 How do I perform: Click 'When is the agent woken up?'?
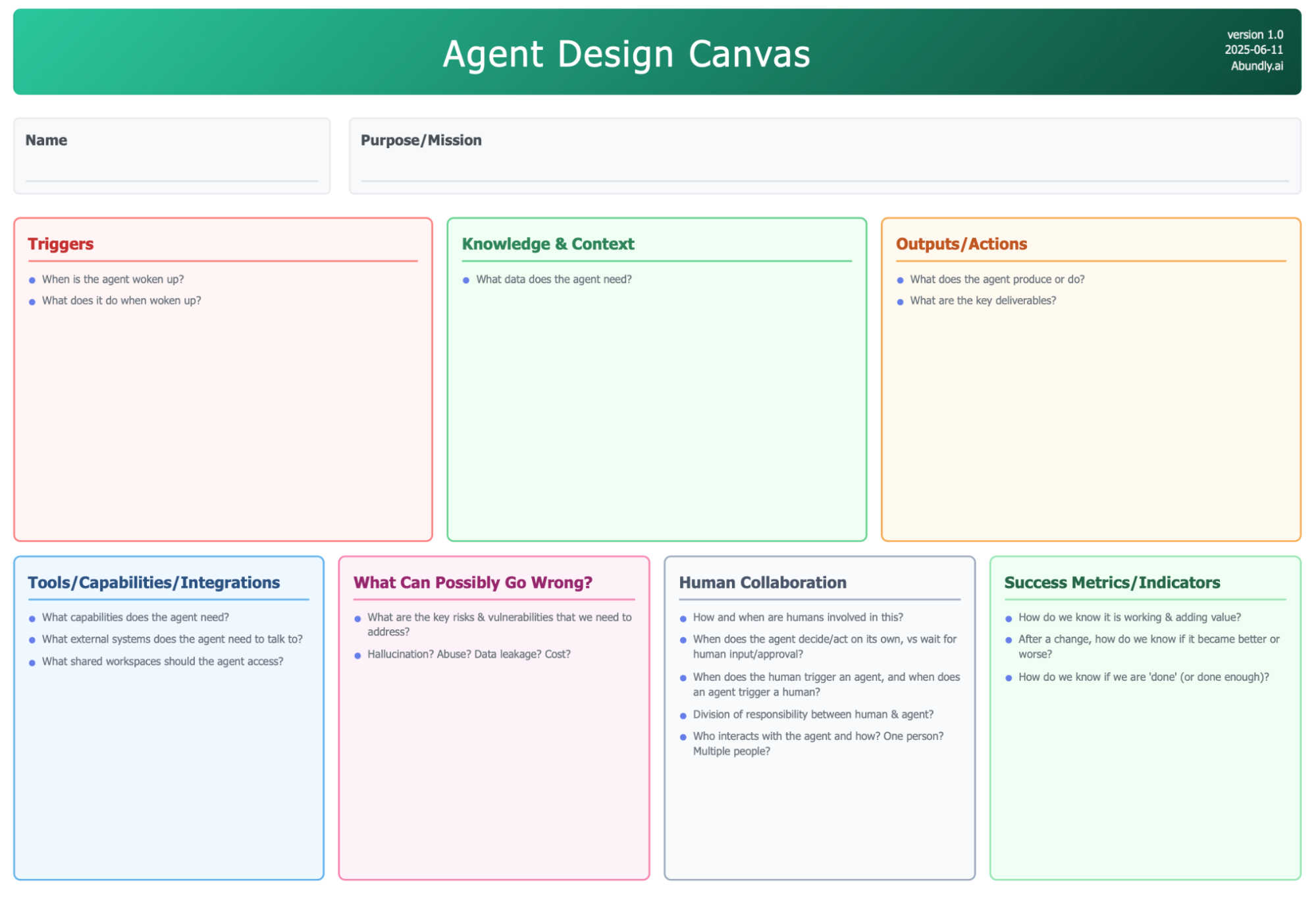[113, 279]
